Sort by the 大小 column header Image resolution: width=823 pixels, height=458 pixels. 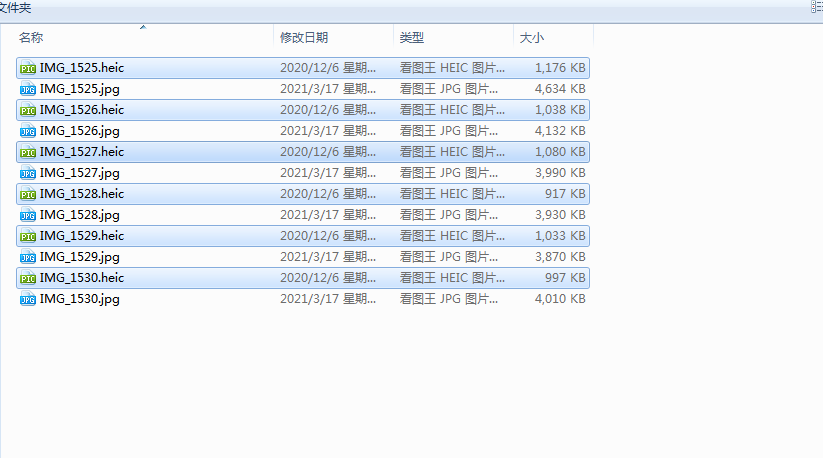pyautogui.click(x=532, y=38)
